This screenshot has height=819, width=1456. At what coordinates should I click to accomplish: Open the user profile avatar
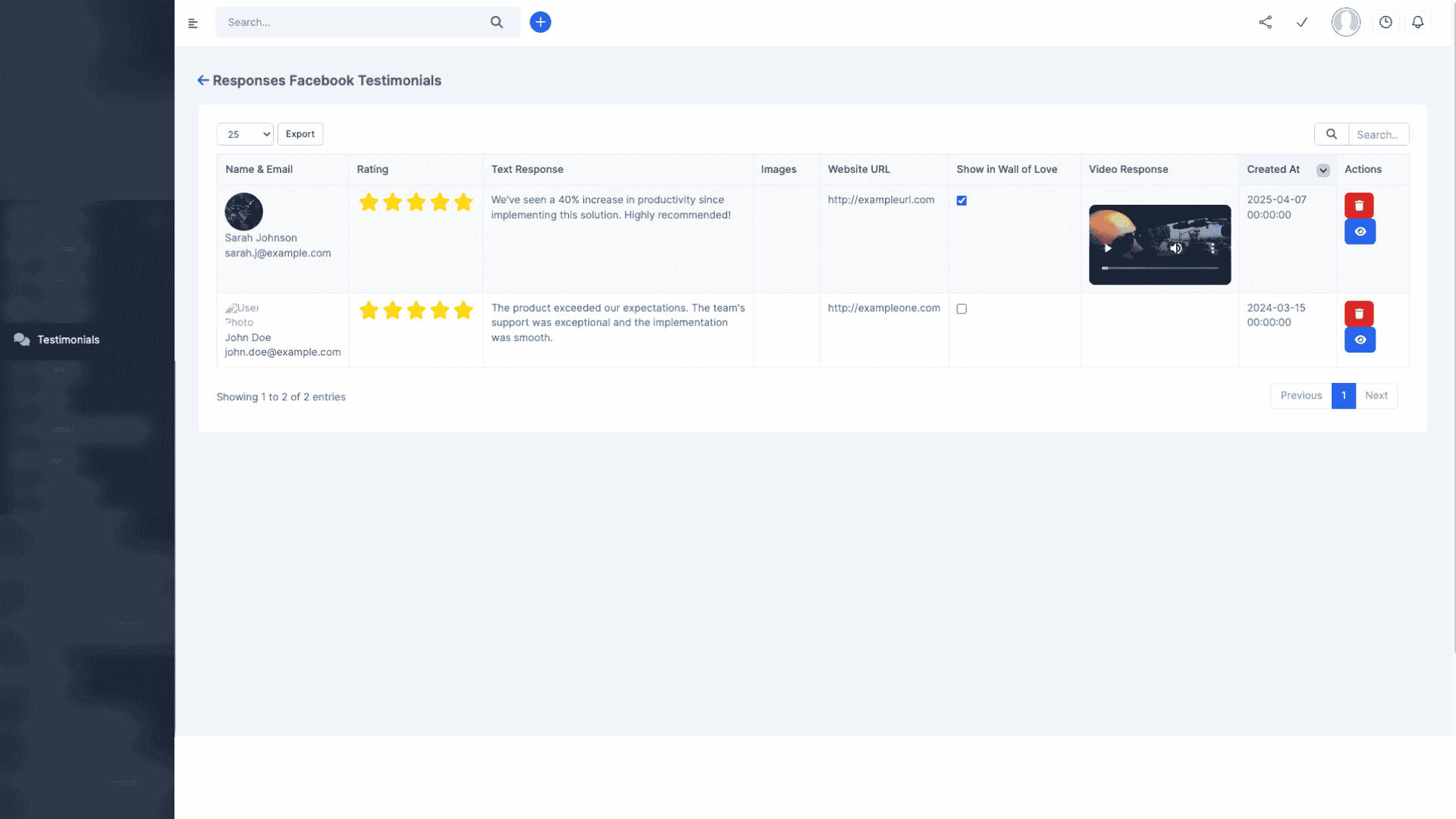coord(1346,22)
